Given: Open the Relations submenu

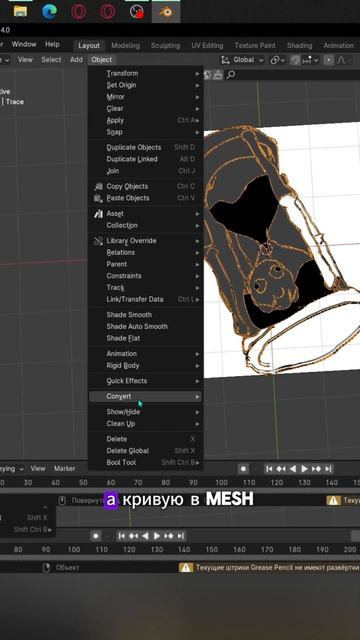Looking at the screenshot, I should (145, 252).
